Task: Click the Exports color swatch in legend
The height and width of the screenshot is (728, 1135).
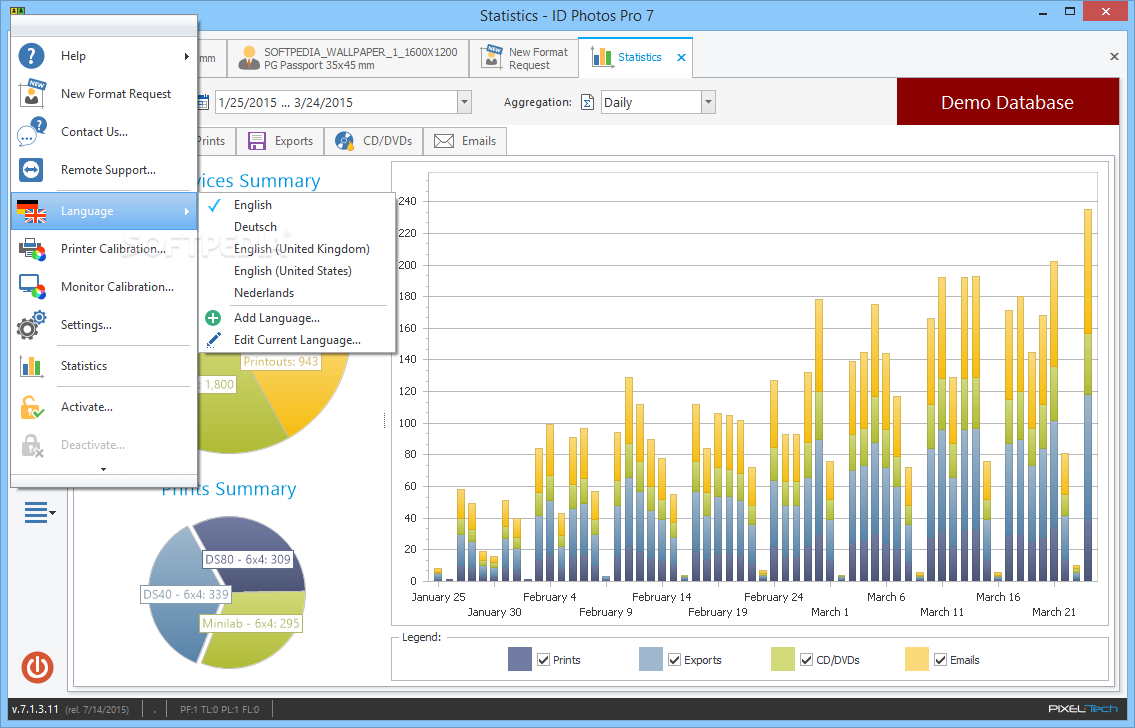Action: [x=651, y=659]
